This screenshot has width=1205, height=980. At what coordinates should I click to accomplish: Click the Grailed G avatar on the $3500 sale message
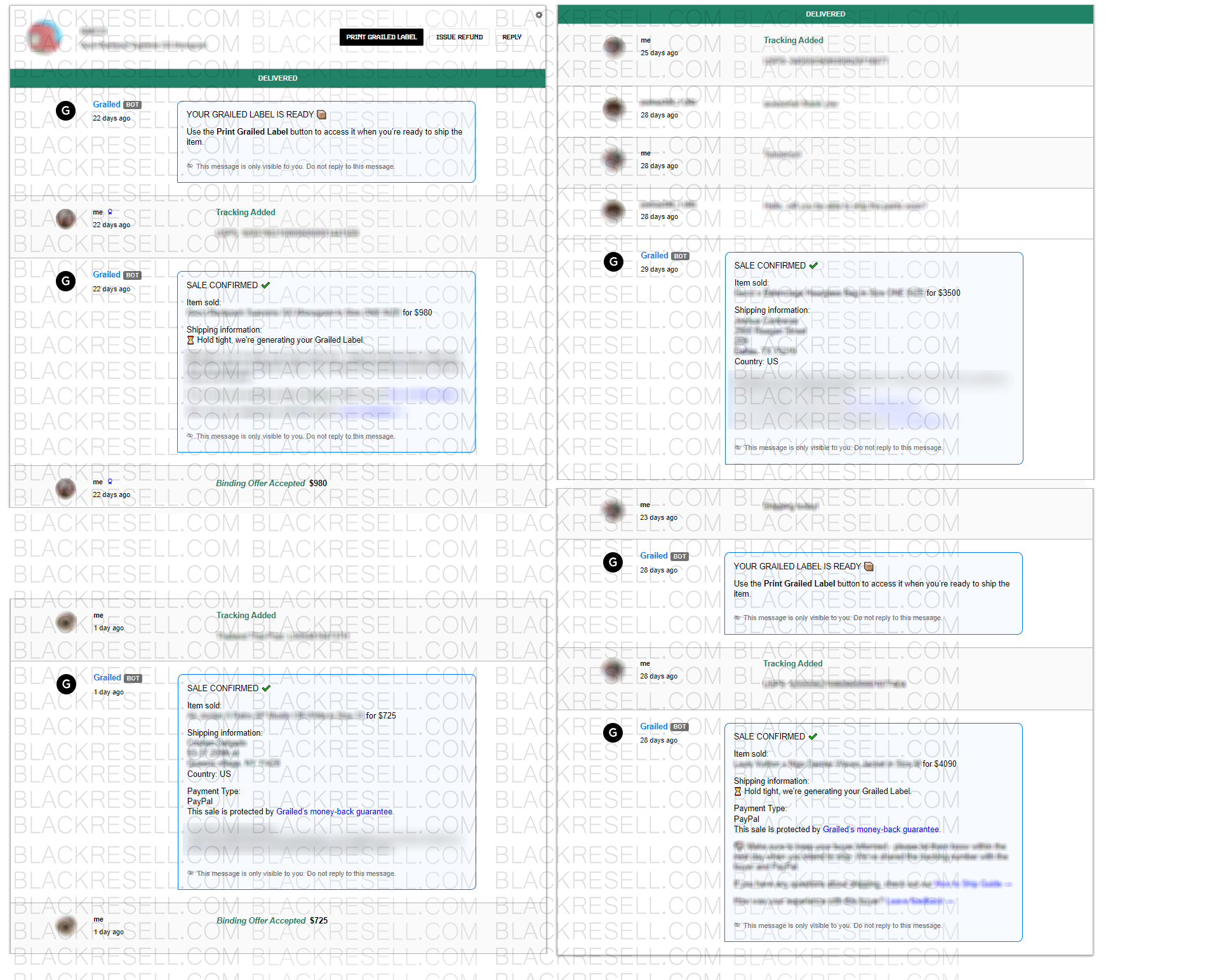pos(613,262)
